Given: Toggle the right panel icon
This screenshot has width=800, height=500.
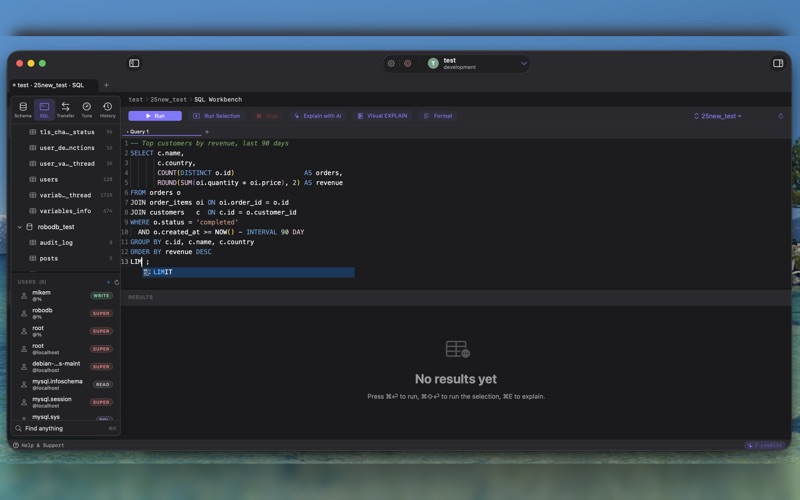Looking at the screenshot, I should point(778,63).
